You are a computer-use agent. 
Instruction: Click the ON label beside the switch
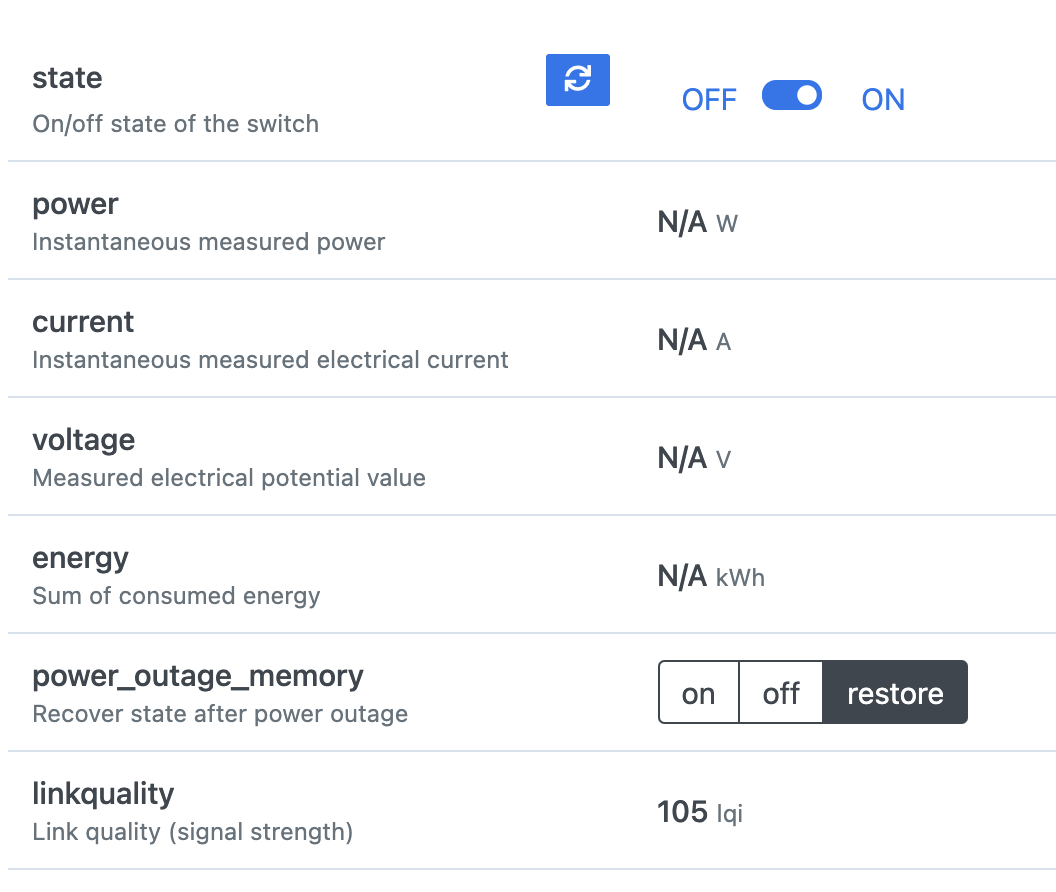(883, 100)
